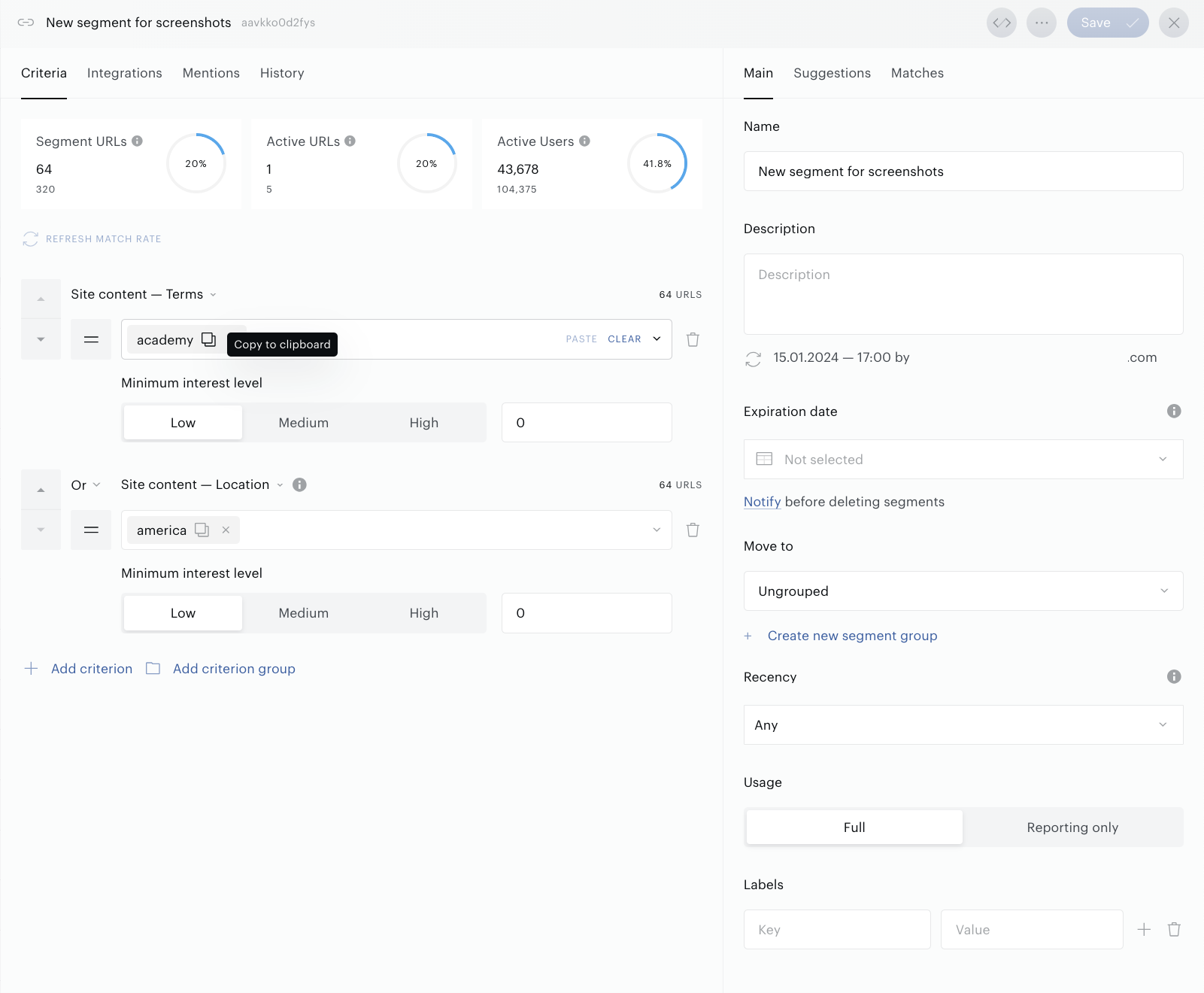The width and height of the screenshot is (1204, 993).
Task: Open the Recency Any dropdown
Action: coord(963,724)
